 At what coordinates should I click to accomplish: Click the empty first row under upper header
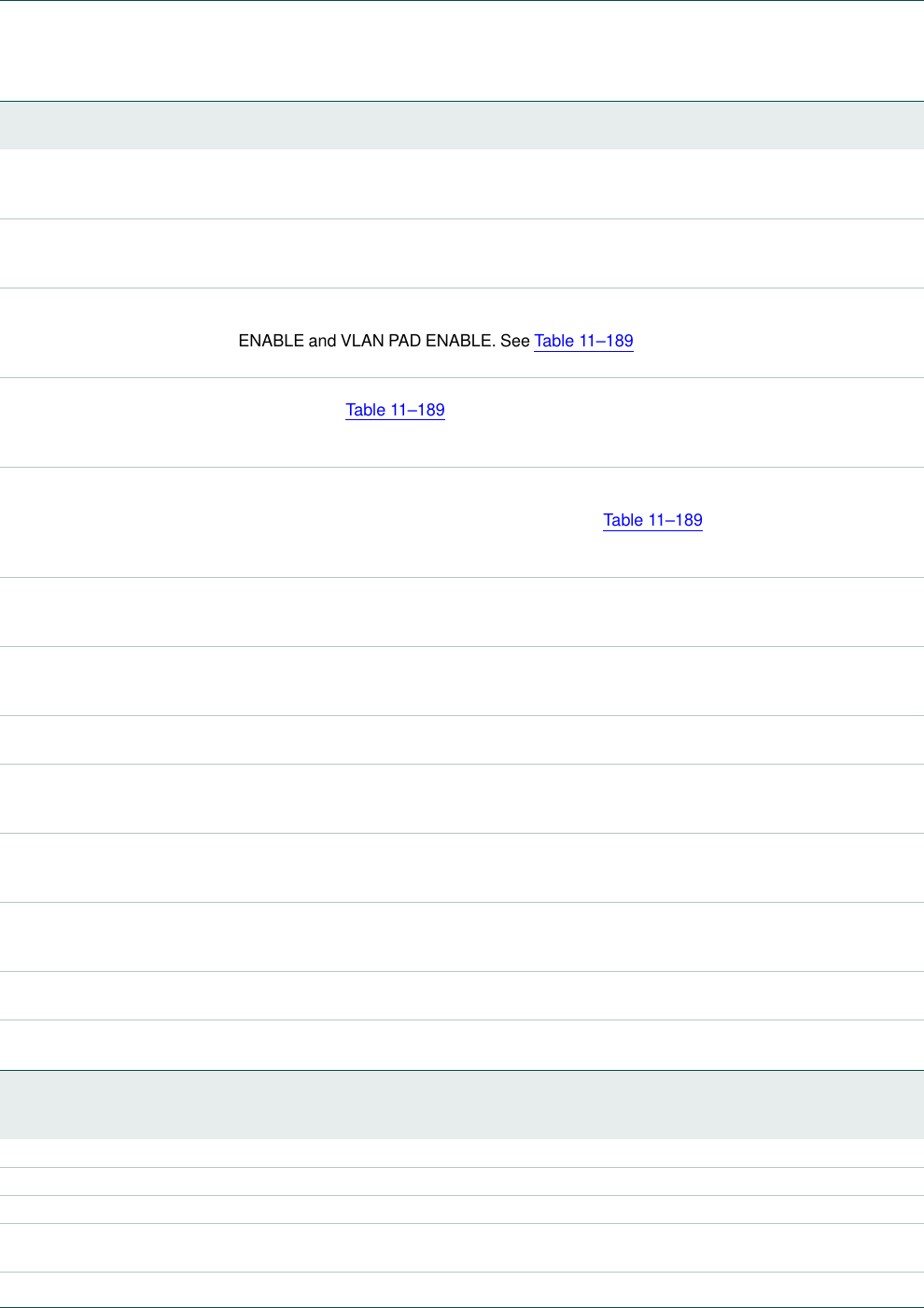pos(462,184)
